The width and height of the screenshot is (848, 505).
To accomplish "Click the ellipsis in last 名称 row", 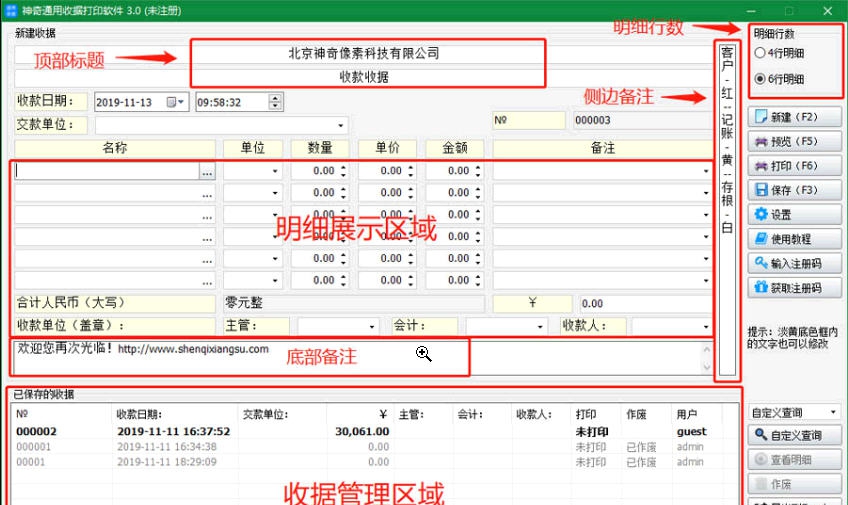I will 207,282.
